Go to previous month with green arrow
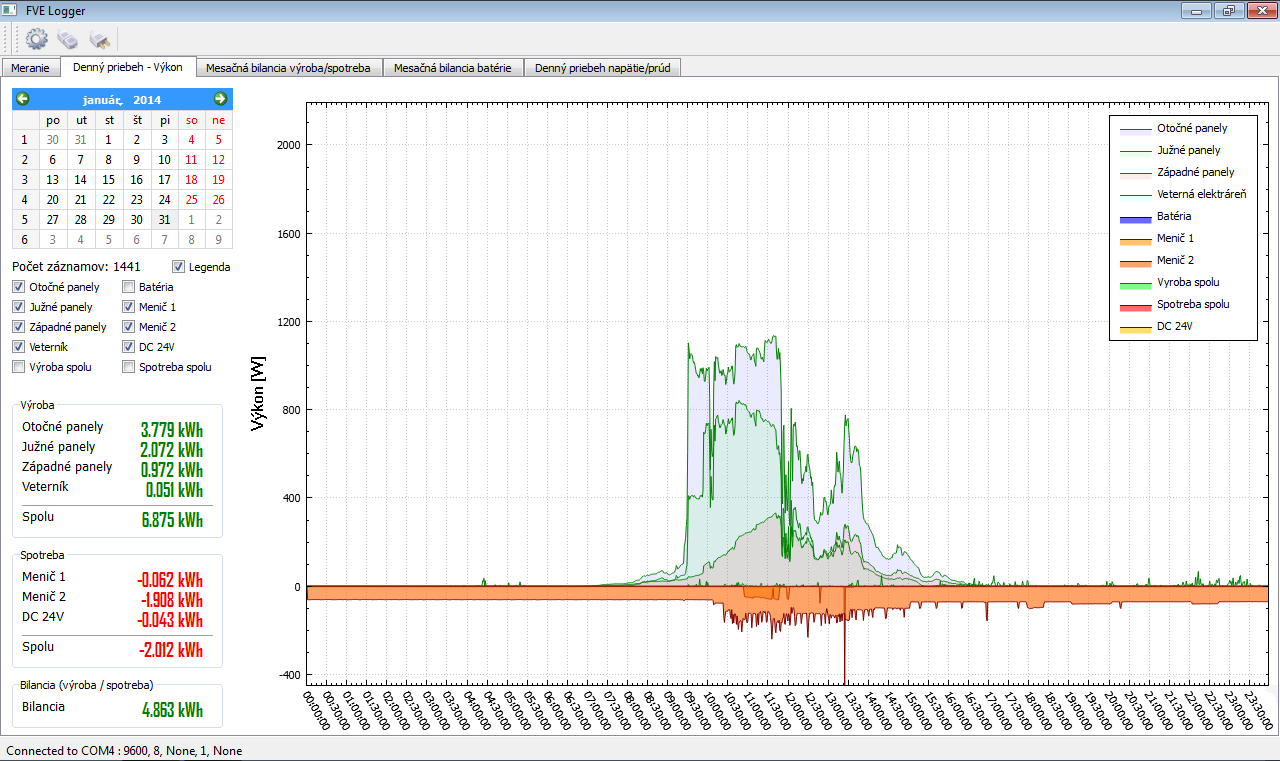Image resolution: width=1280 pixels, height=761 pixels. (23, 99)
